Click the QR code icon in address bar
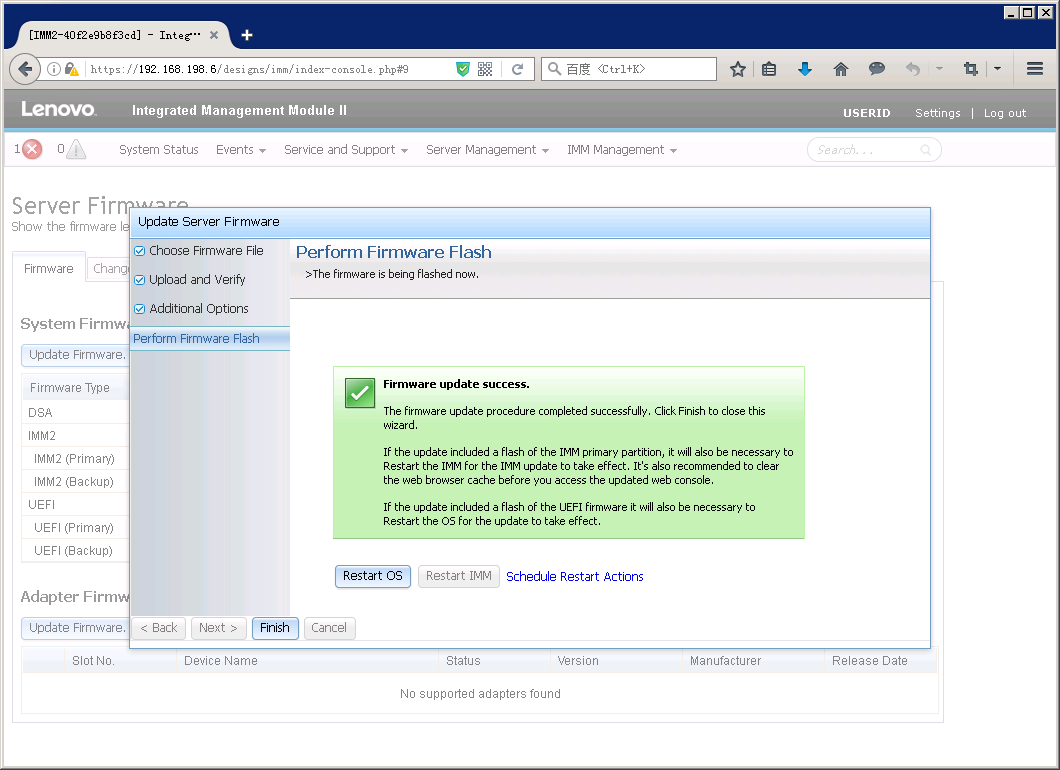This screenshot has width=1060, height=770. (x=485, y=69)
